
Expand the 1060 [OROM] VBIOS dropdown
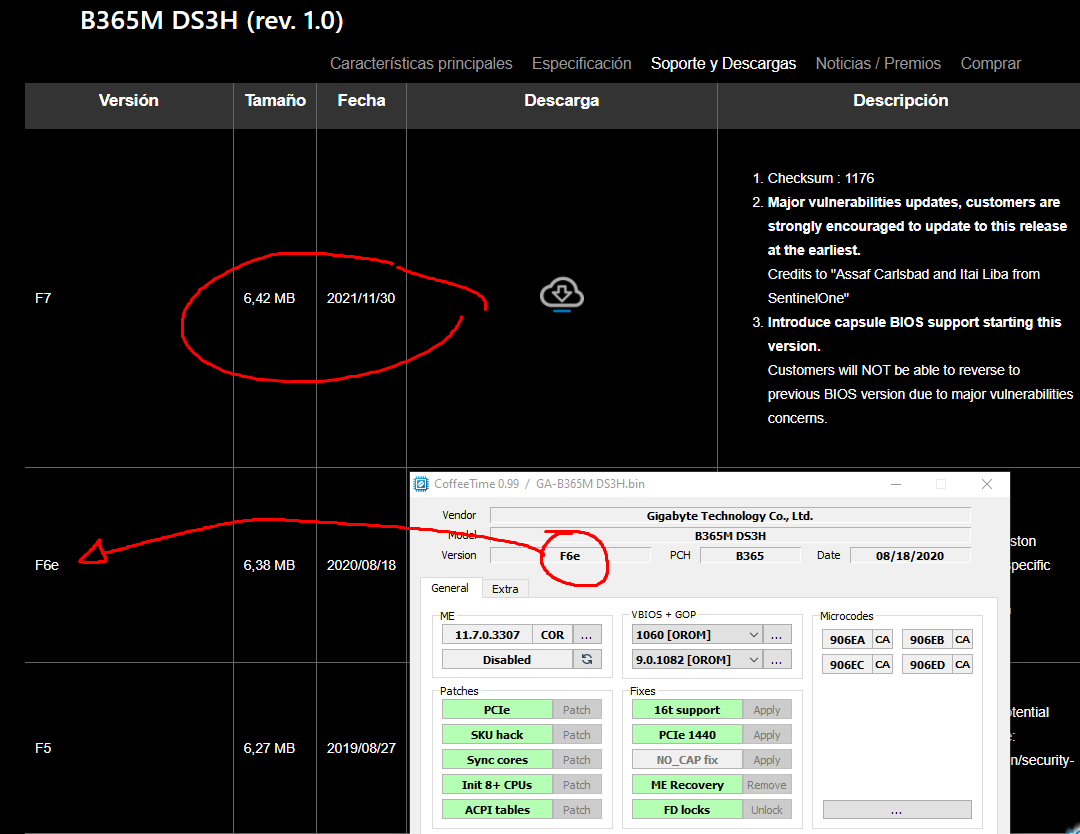pyautogui.click(x=753, y=635)
